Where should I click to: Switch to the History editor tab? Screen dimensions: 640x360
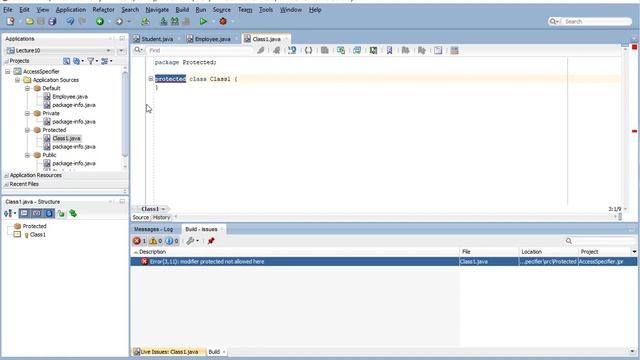tap(161, 218)
